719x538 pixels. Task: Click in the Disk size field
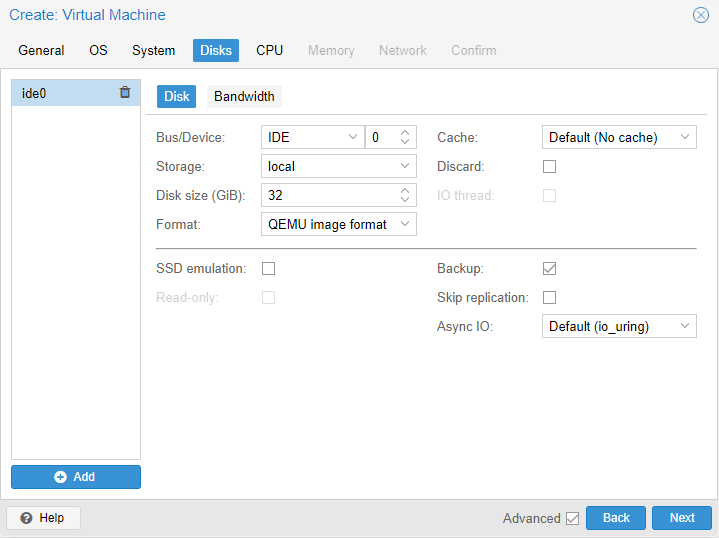pyautogui.click(x=328, y=196)
